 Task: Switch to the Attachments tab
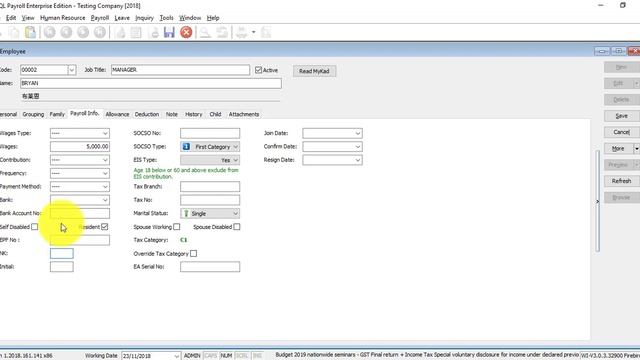point(244,114)
